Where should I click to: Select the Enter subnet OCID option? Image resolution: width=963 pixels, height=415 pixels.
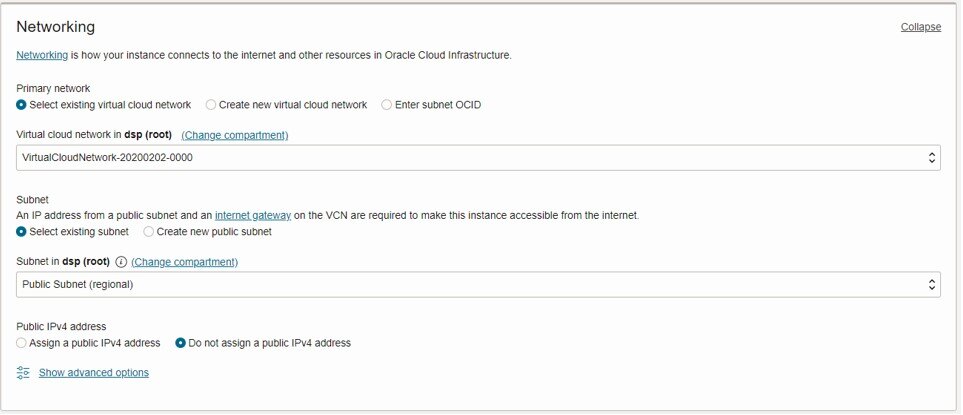[x=386, y=105]
